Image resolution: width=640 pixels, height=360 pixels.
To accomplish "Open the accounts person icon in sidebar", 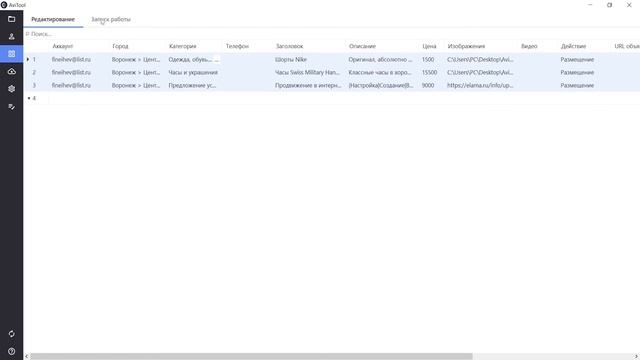I will [x=11, y=37].
